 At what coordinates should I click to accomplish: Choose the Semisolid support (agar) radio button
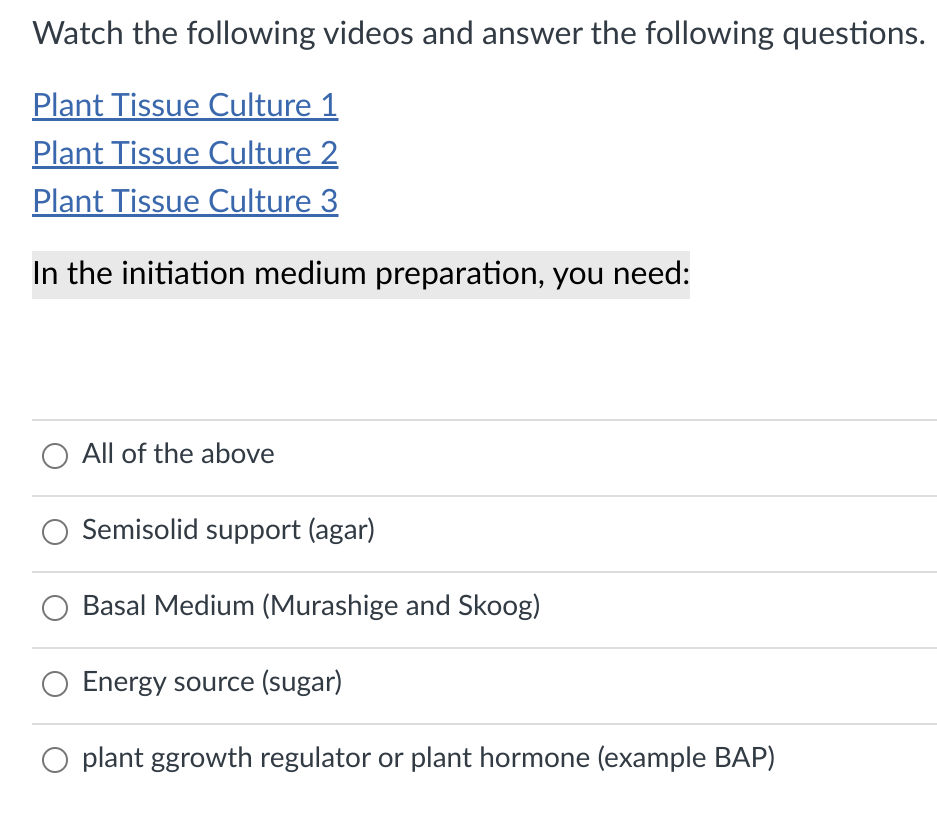click(x=53, y=531)
